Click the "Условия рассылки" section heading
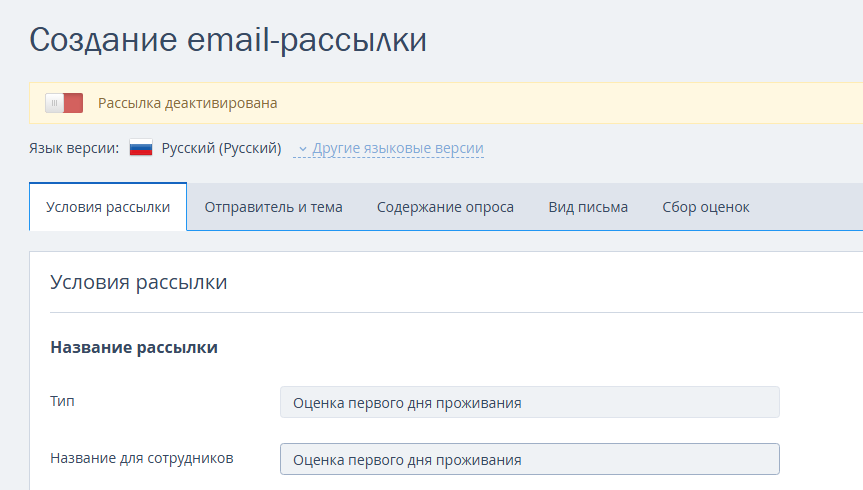The height and width of the screenshot is (490, 863). coord(138,282)
